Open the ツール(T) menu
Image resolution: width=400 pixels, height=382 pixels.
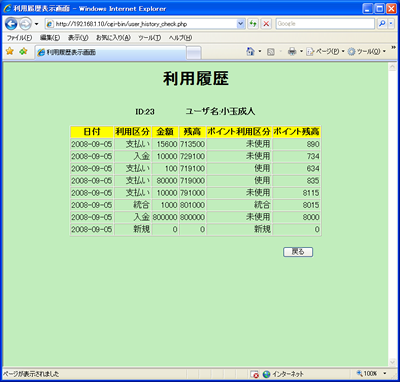(x=149, y=38)
